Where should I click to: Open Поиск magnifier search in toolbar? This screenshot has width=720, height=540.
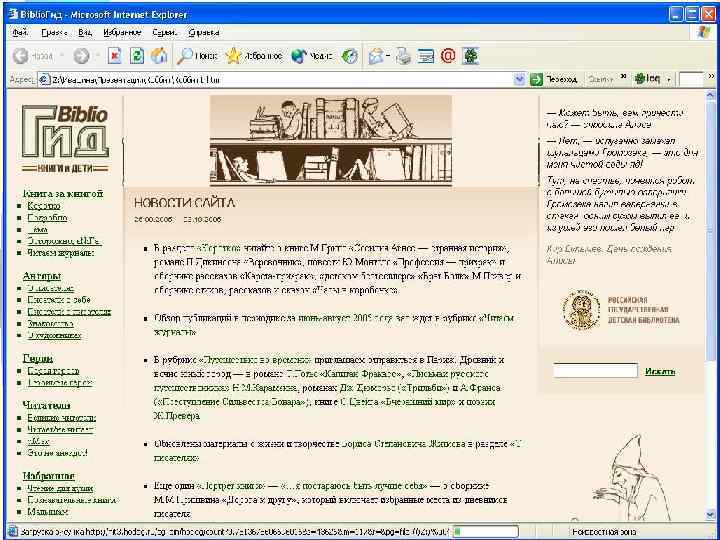click(197, 56)
